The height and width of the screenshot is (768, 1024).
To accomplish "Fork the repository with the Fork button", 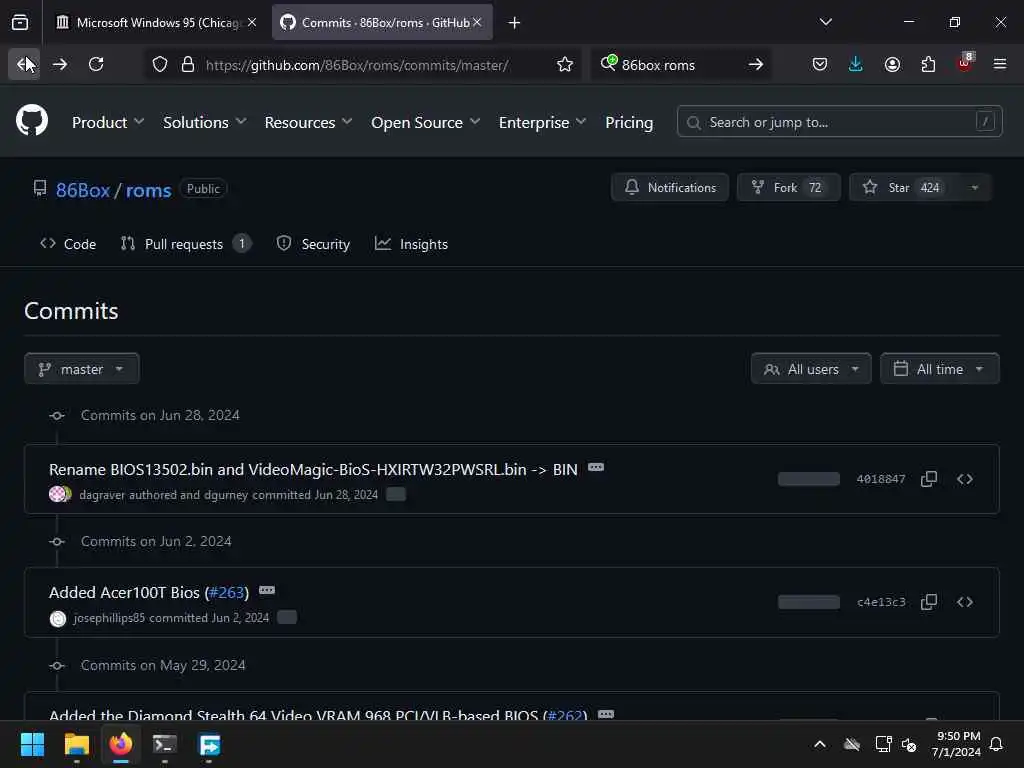I will (x=788, y=187).
